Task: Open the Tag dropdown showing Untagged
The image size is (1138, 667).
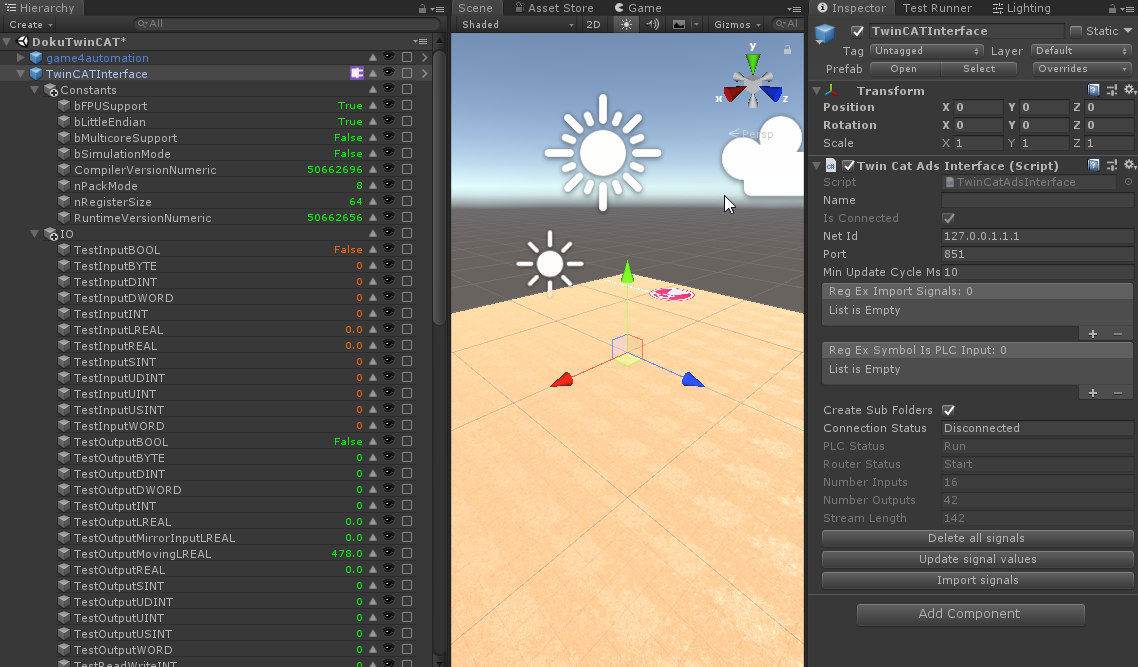Action: 926,51
